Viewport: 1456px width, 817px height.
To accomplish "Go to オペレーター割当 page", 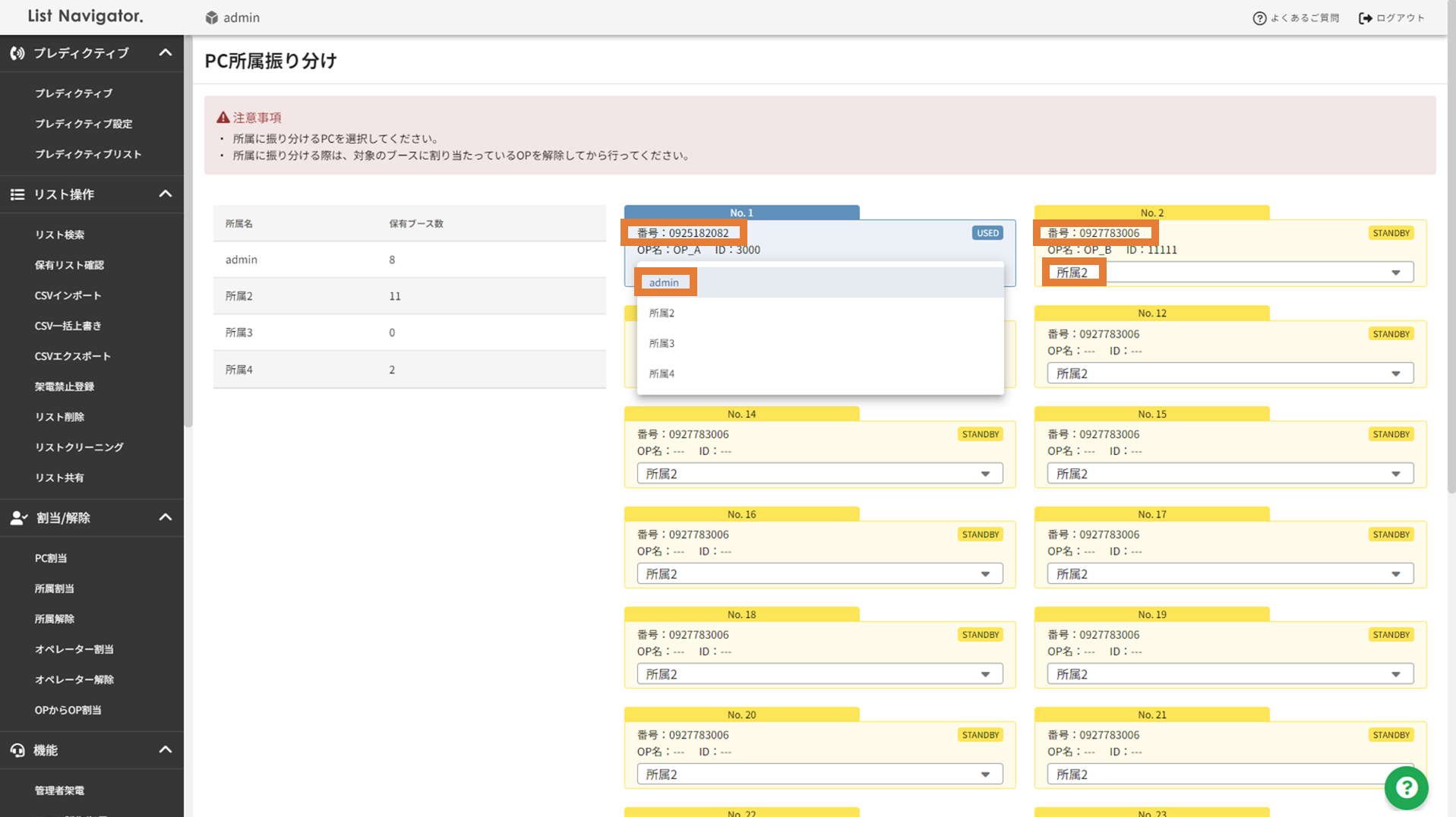I will tap(74, 649).
